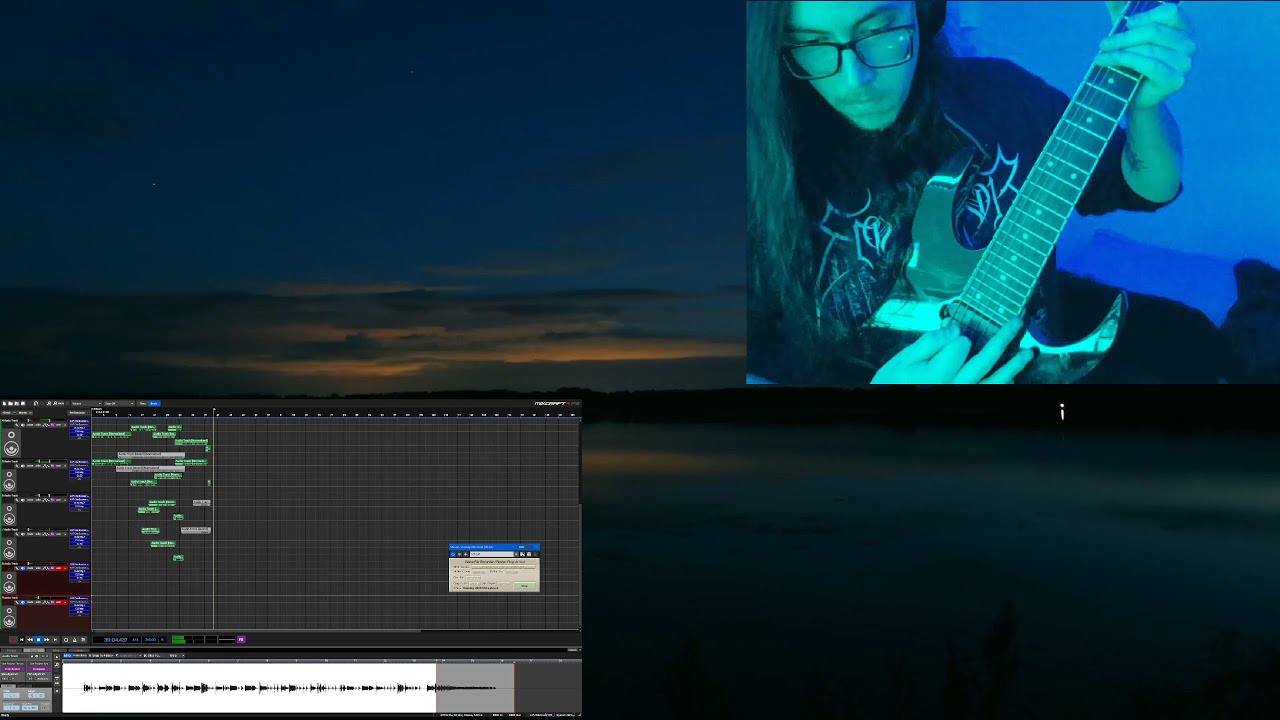1280x720 pixels.
Task: Toggle the metronome
Action: 75,639
